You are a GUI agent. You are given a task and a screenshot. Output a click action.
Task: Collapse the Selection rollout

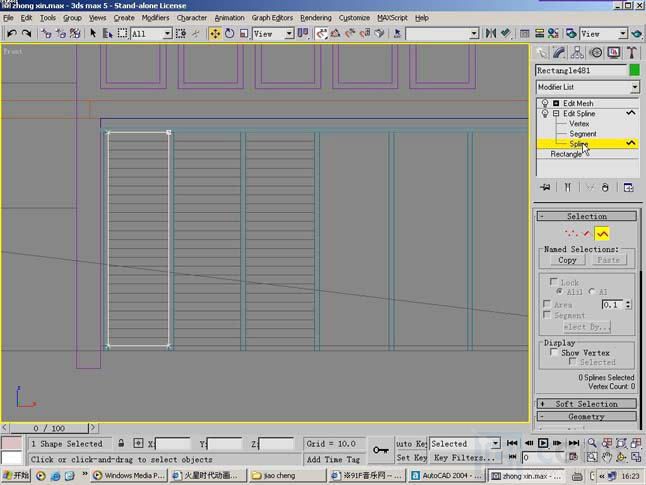tap(587, 216)
